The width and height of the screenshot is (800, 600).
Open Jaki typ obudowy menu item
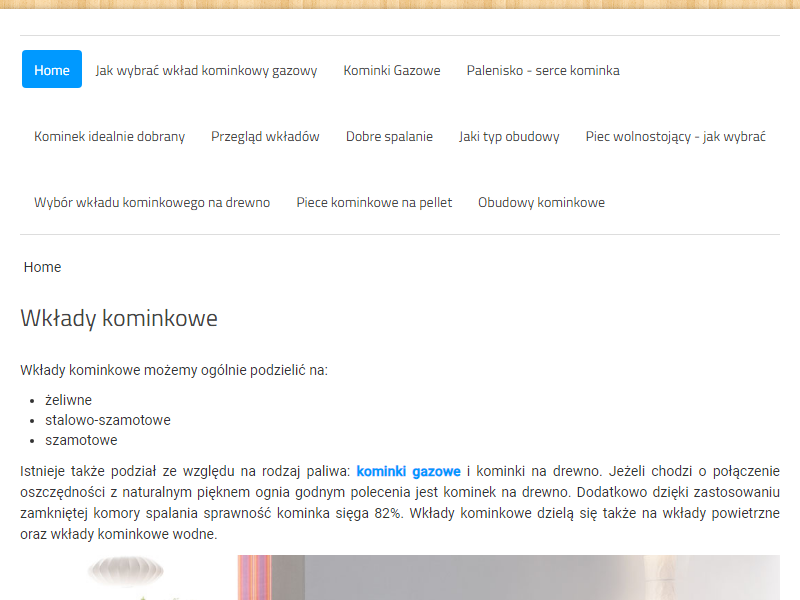[x=509, y=137]
